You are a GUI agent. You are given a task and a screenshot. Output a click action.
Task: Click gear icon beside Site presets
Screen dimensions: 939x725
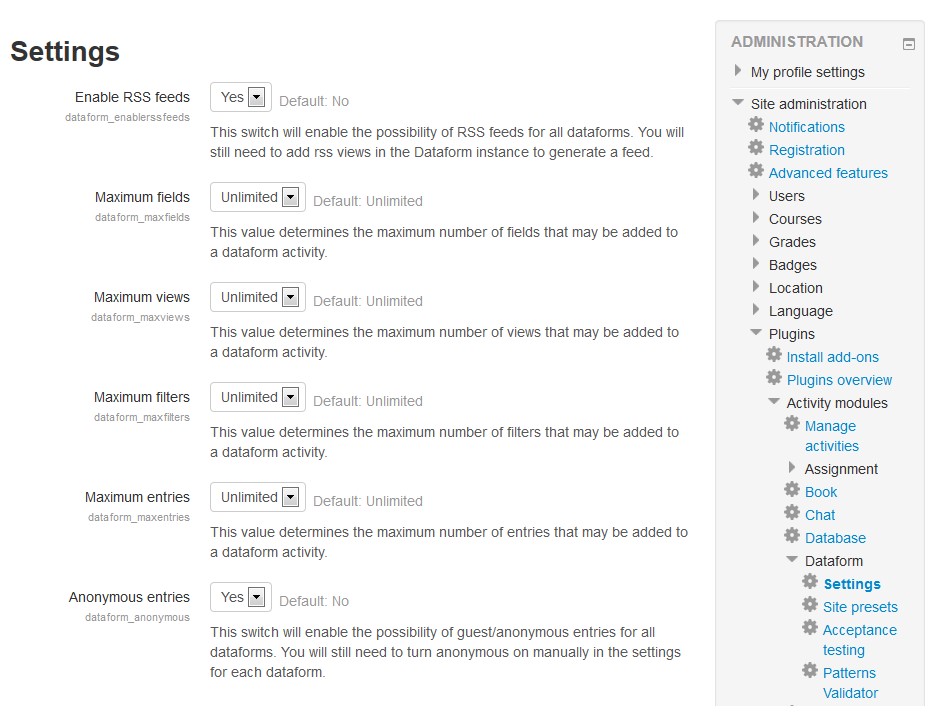pyautogui.click(x=810, y=605)
